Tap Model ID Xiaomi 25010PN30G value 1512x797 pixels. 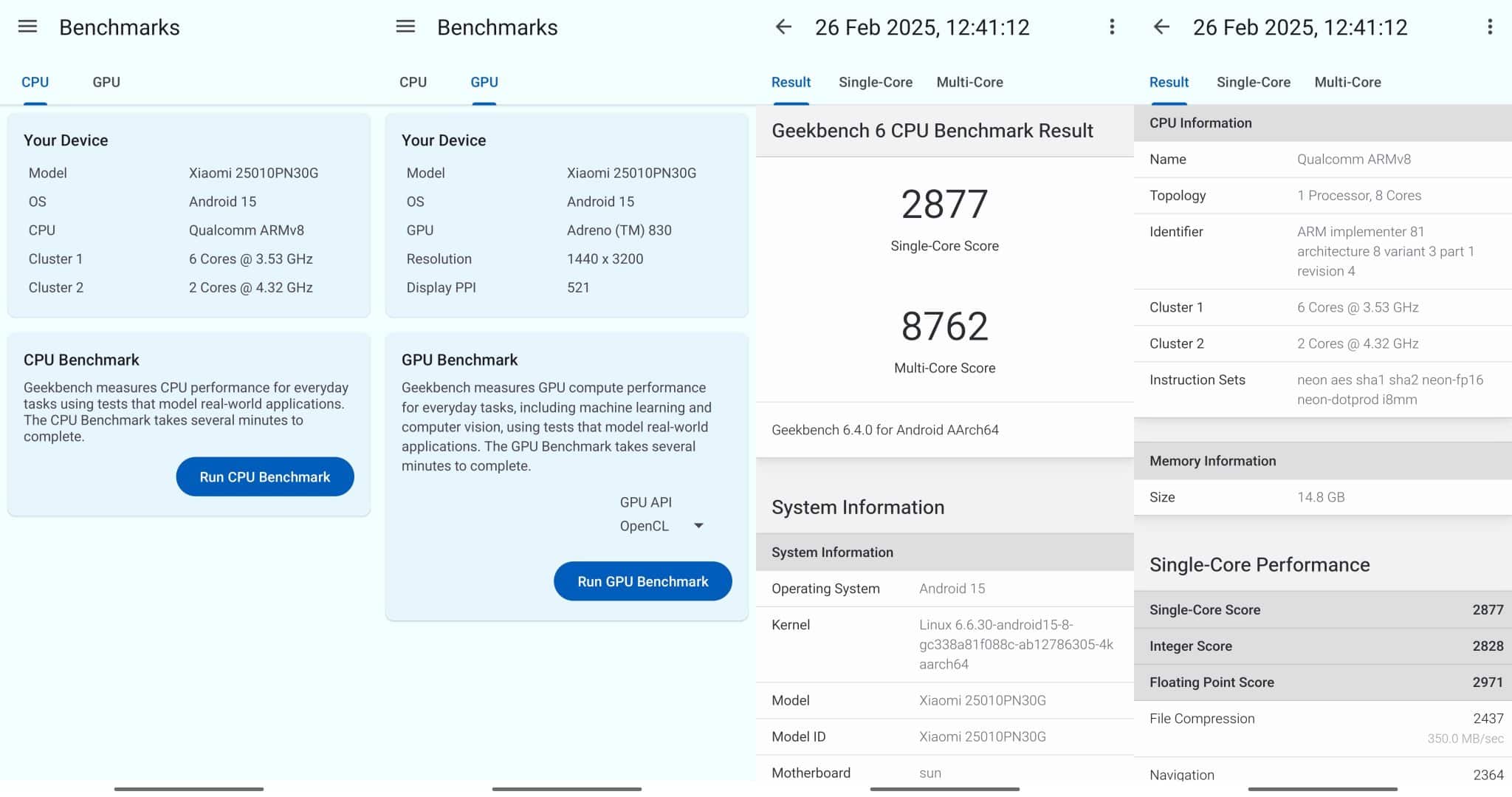click(982, 736)
